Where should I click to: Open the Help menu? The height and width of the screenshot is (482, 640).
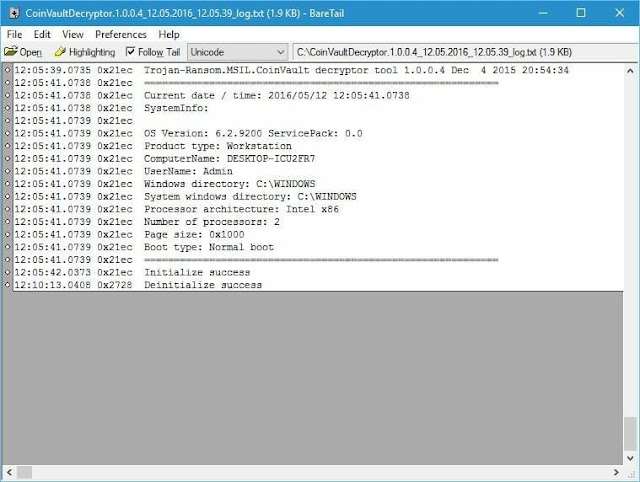169,34
